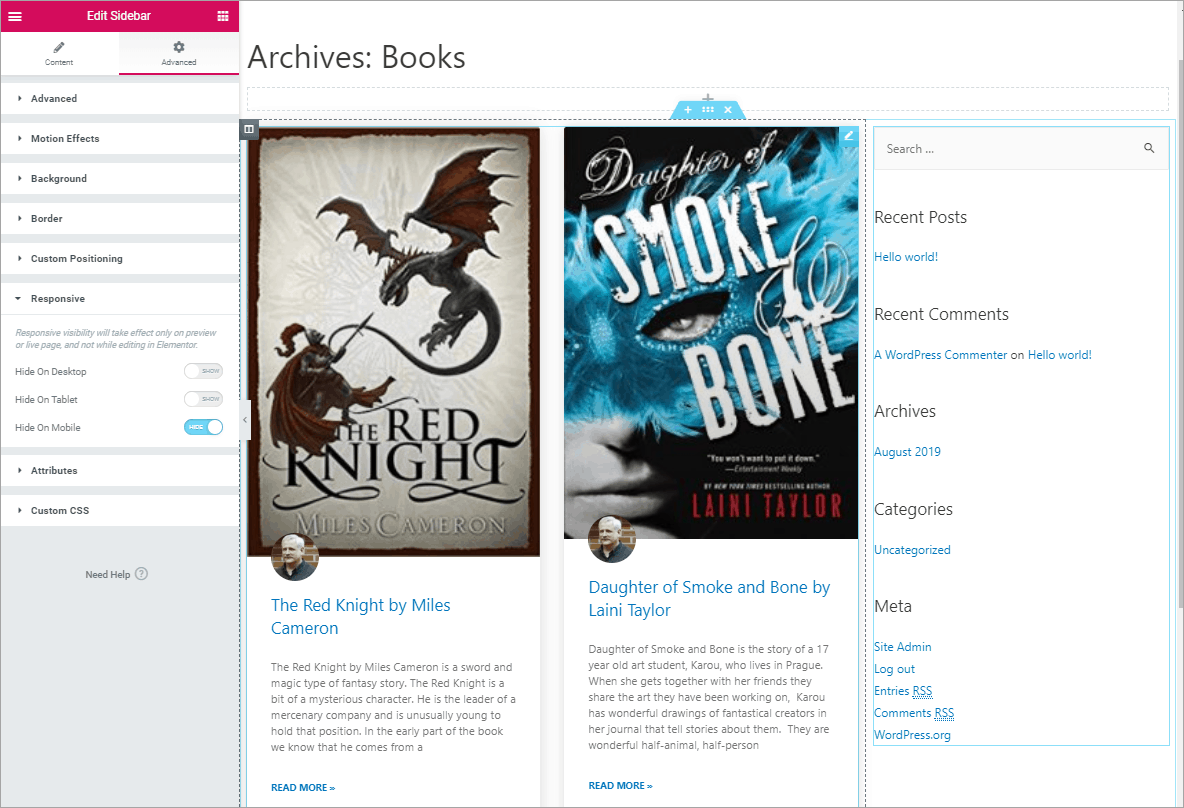Click the column edit handle icon
Viewport: 1184px width, 808px height.
coord(249,129)
